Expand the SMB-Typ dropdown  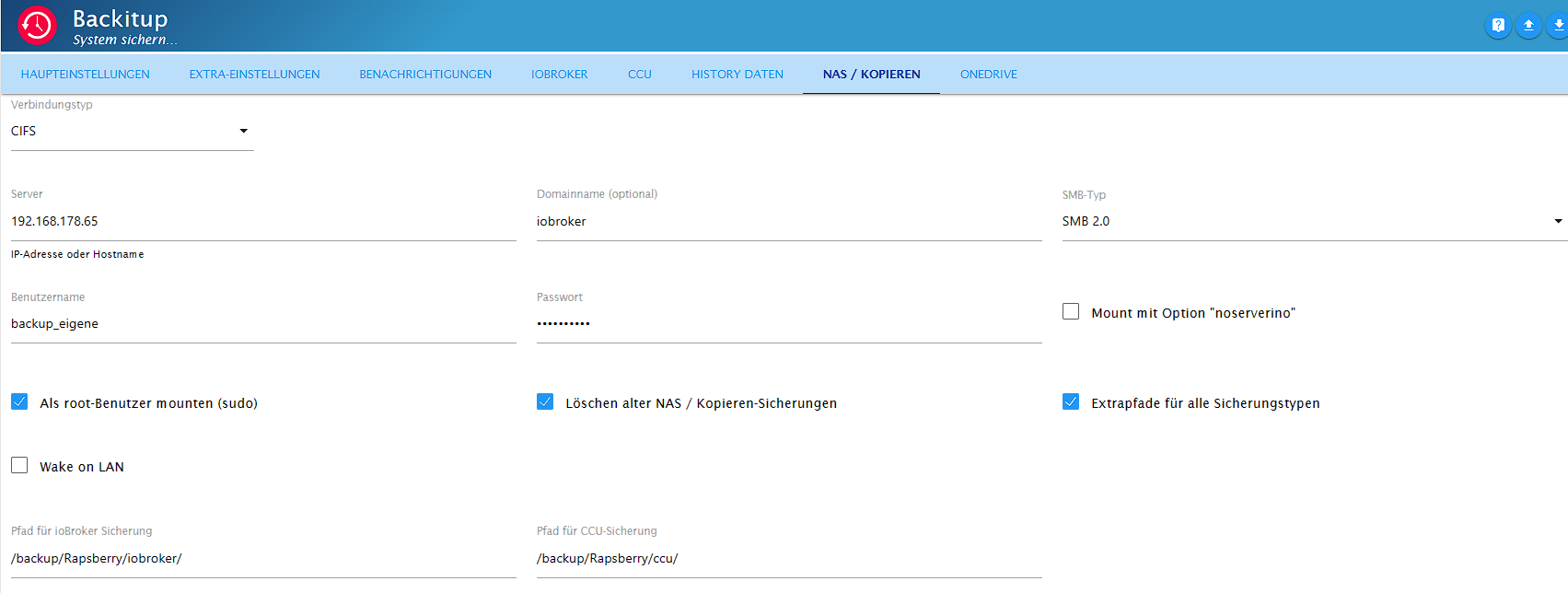pos(1312,222)
